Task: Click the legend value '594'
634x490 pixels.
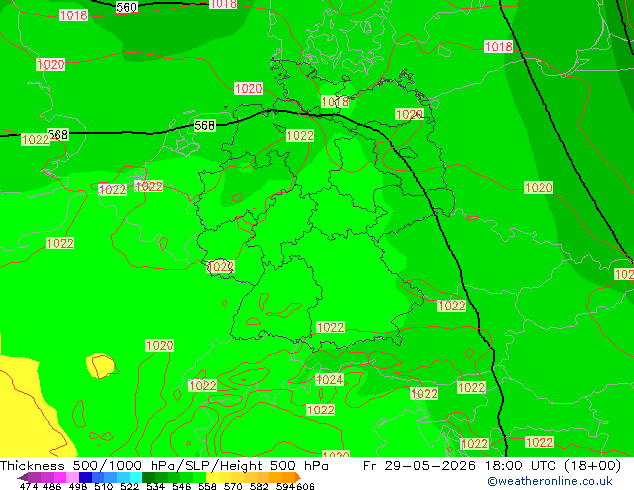Action: pos(285,486)
